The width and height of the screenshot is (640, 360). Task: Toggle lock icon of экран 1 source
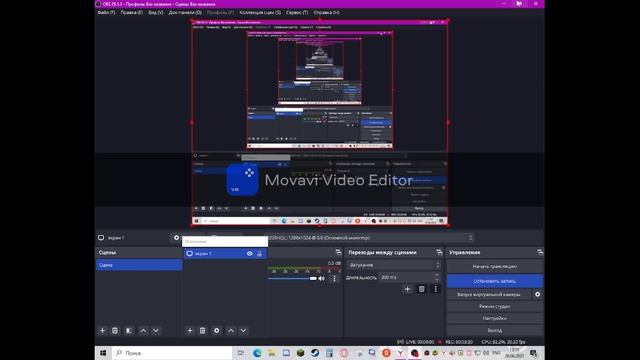coord(259,253)
